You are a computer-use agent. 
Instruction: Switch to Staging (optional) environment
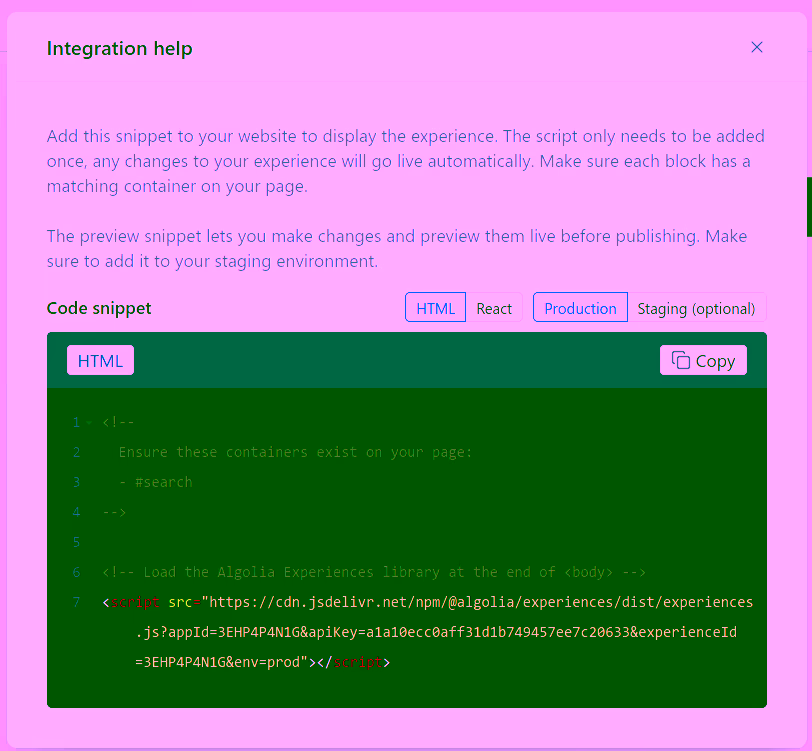point(697,308)
